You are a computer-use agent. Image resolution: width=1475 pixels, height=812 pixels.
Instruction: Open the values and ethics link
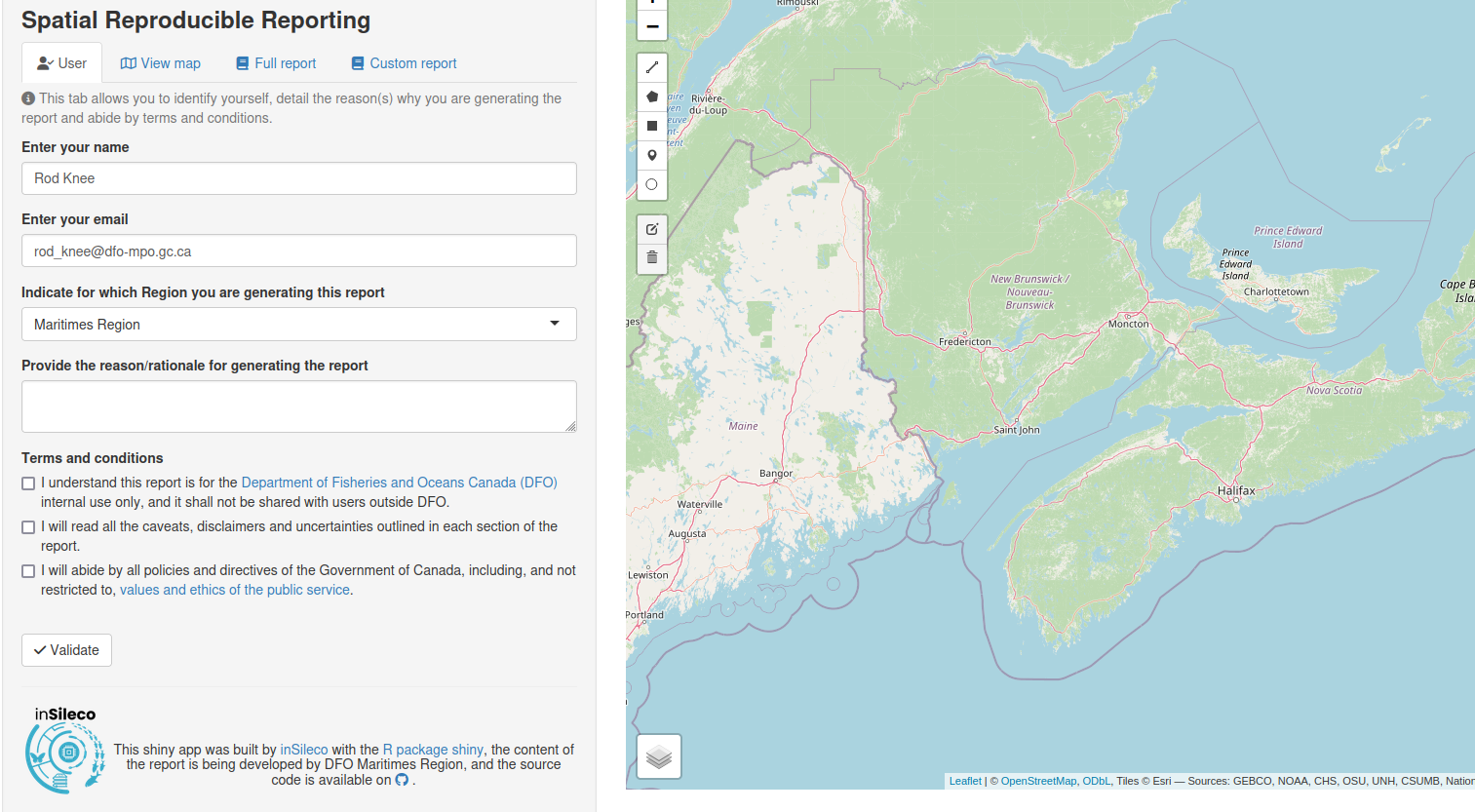234,590
